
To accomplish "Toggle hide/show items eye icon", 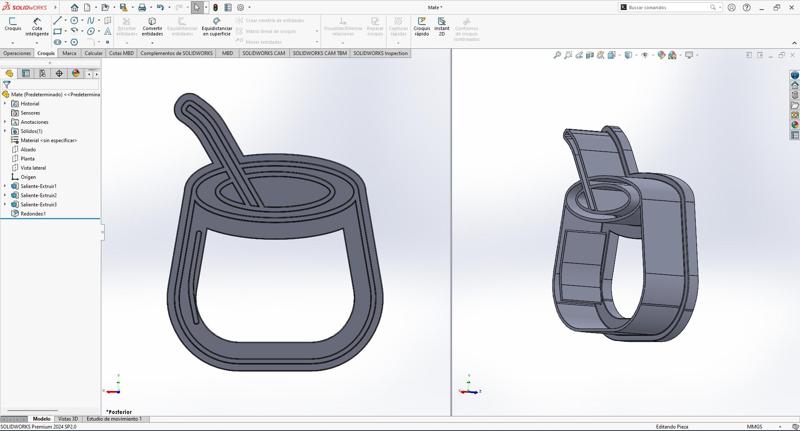I will point(645,55).
